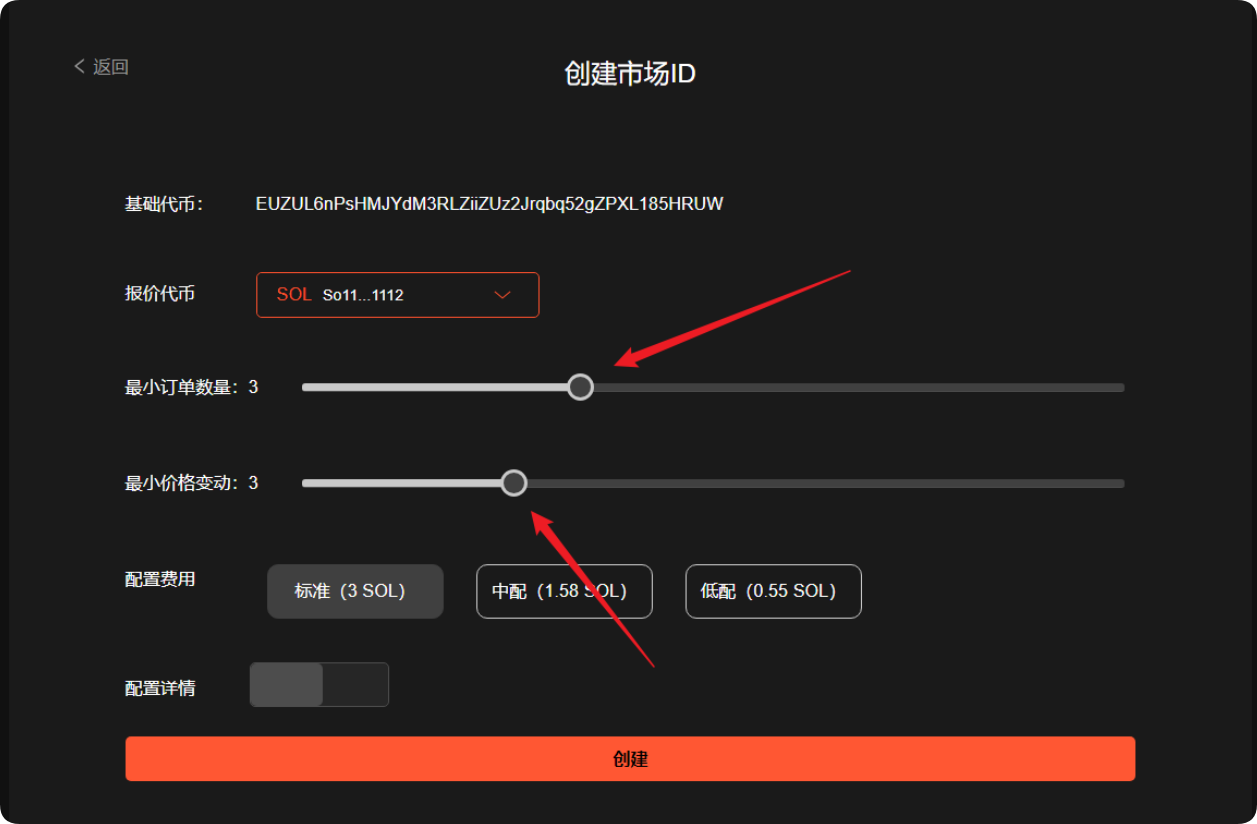Screen dimensions: 1257x824
Task: Pick the 低配 (0.55 SOL) fee option
Action: (773, 591)
